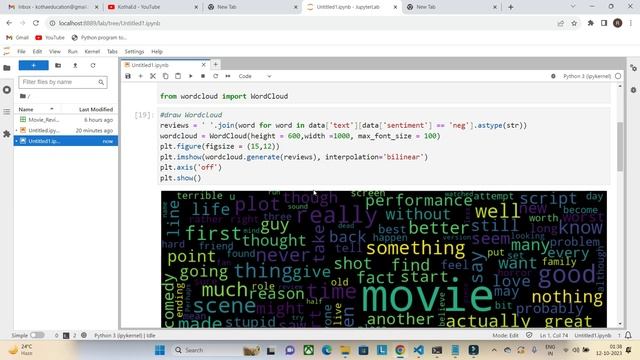Screen dimensions: 640x360
Task: Open the Settings menu
Action: (134, 51)
